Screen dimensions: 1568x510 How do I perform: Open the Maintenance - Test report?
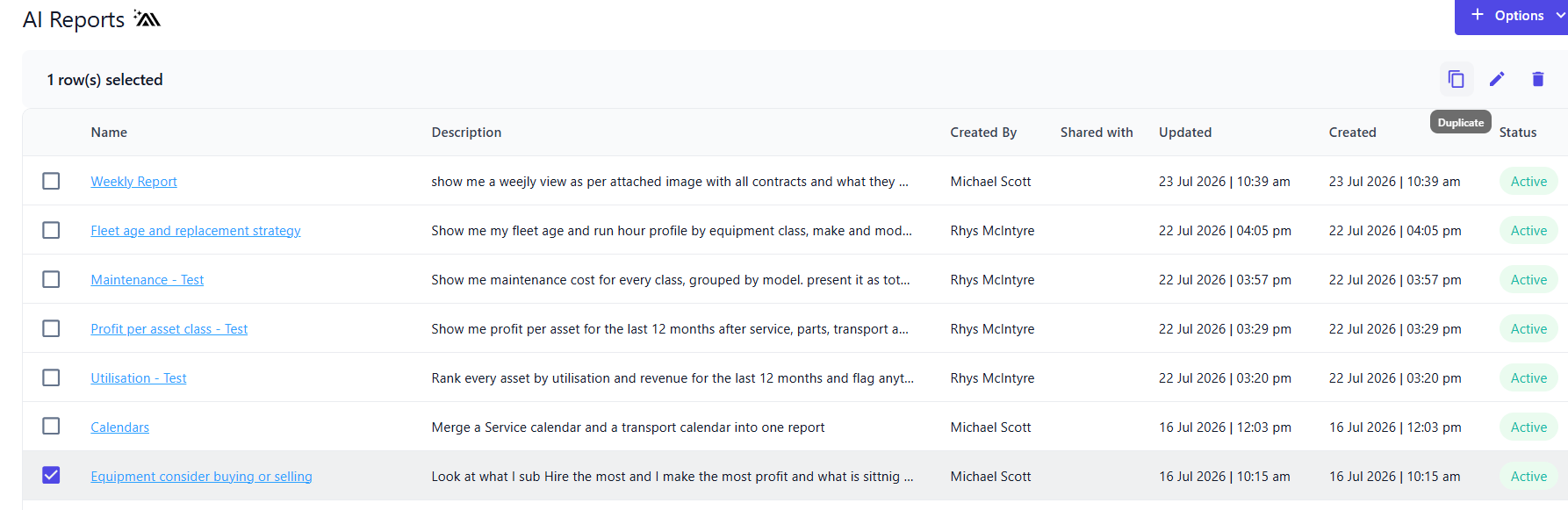coord(147,280)
